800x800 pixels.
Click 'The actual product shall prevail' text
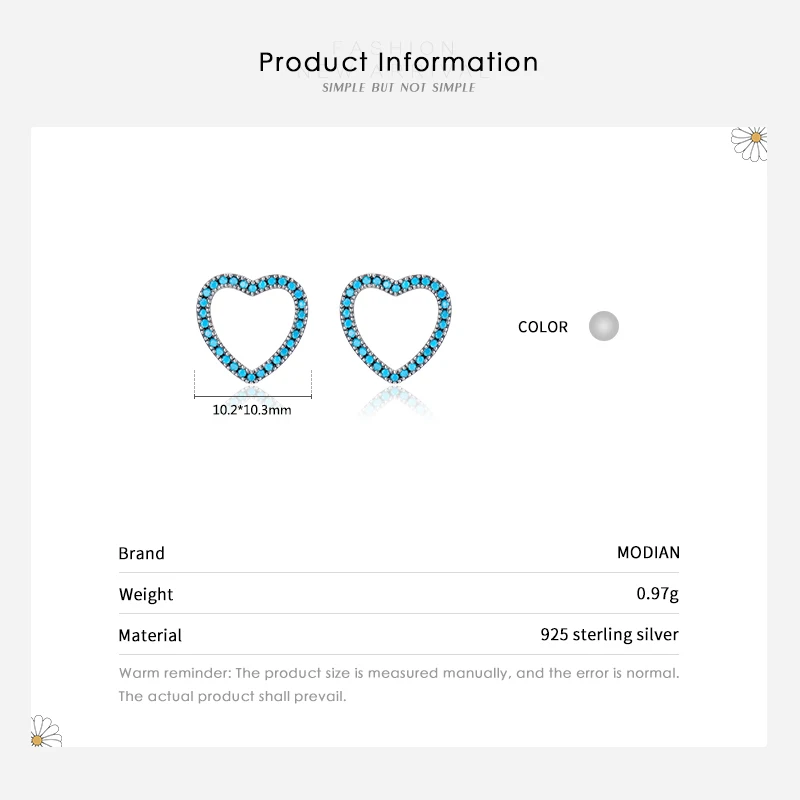coord(232,696)
